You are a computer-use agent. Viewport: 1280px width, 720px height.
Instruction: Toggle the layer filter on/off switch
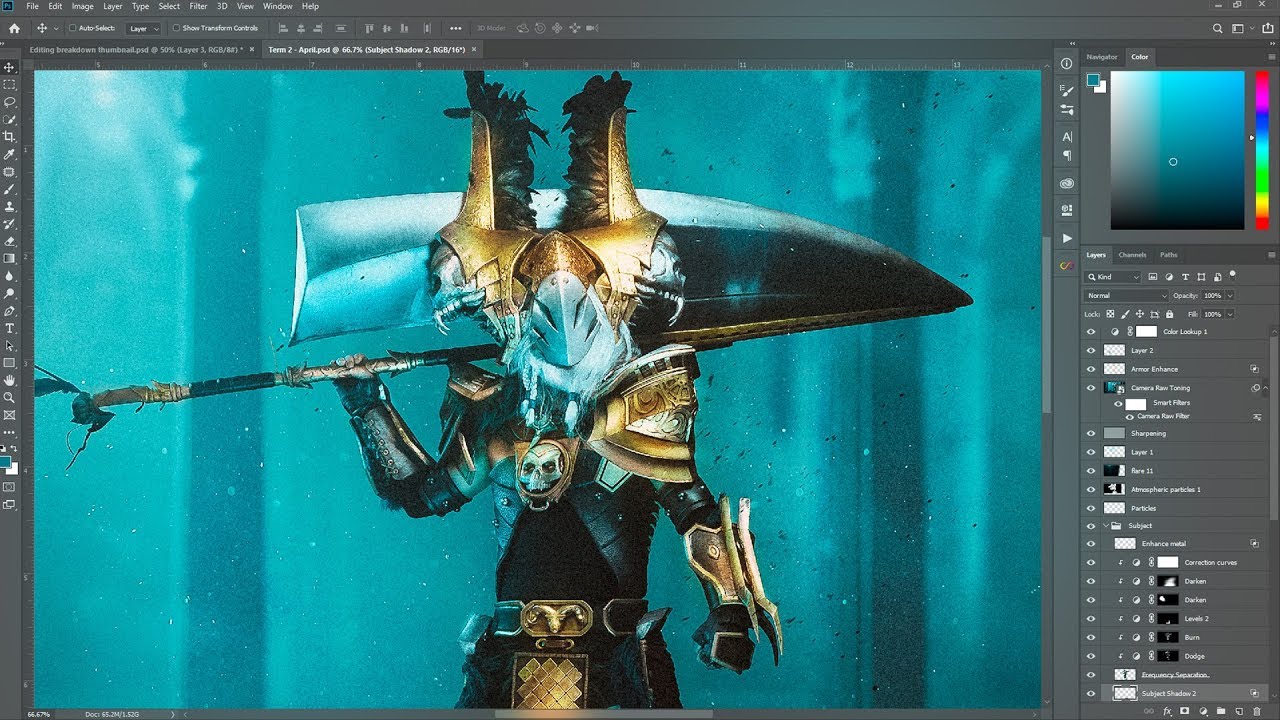pyautogui.click(x=1233, y=275)
